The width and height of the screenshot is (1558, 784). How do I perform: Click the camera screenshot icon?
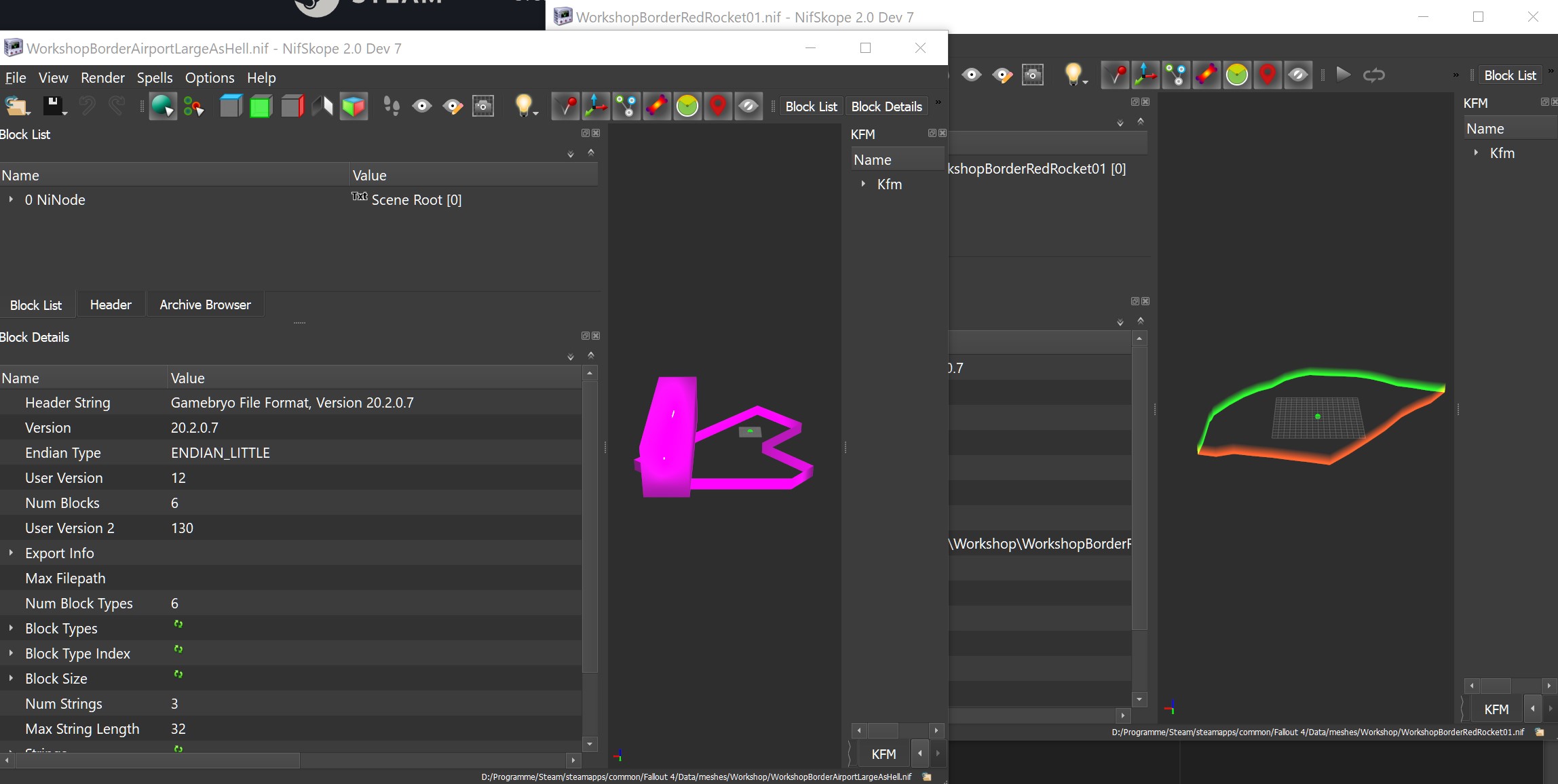(x=483, y=106)
